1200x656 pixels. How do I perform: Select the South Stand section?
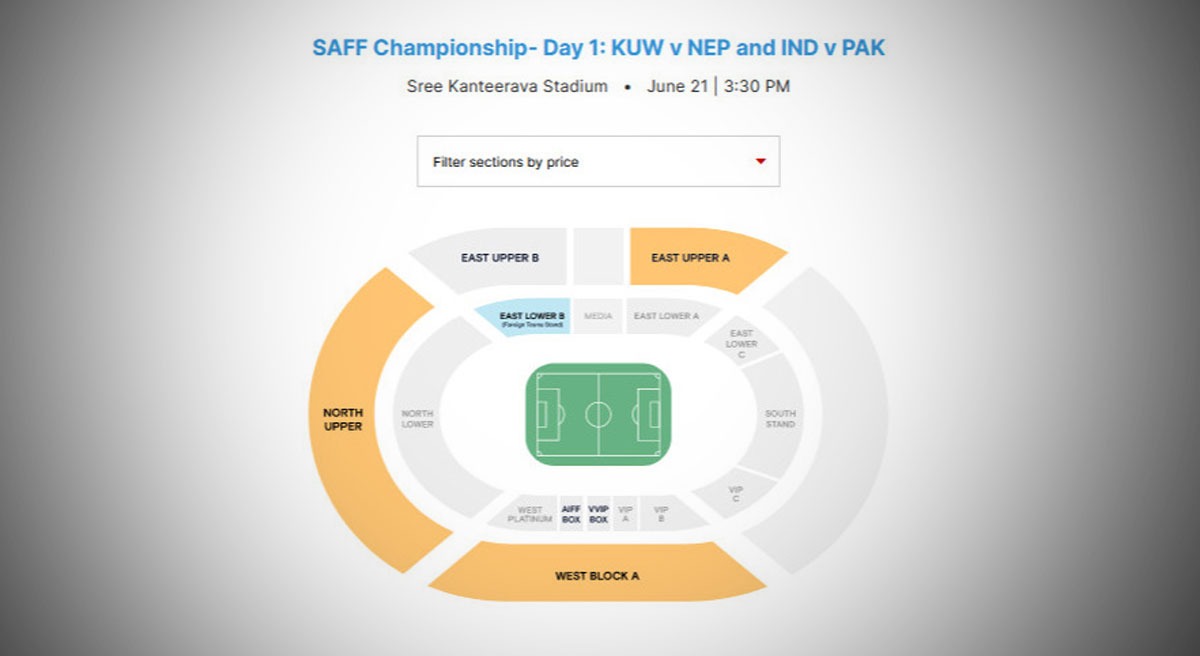point(780,418)
